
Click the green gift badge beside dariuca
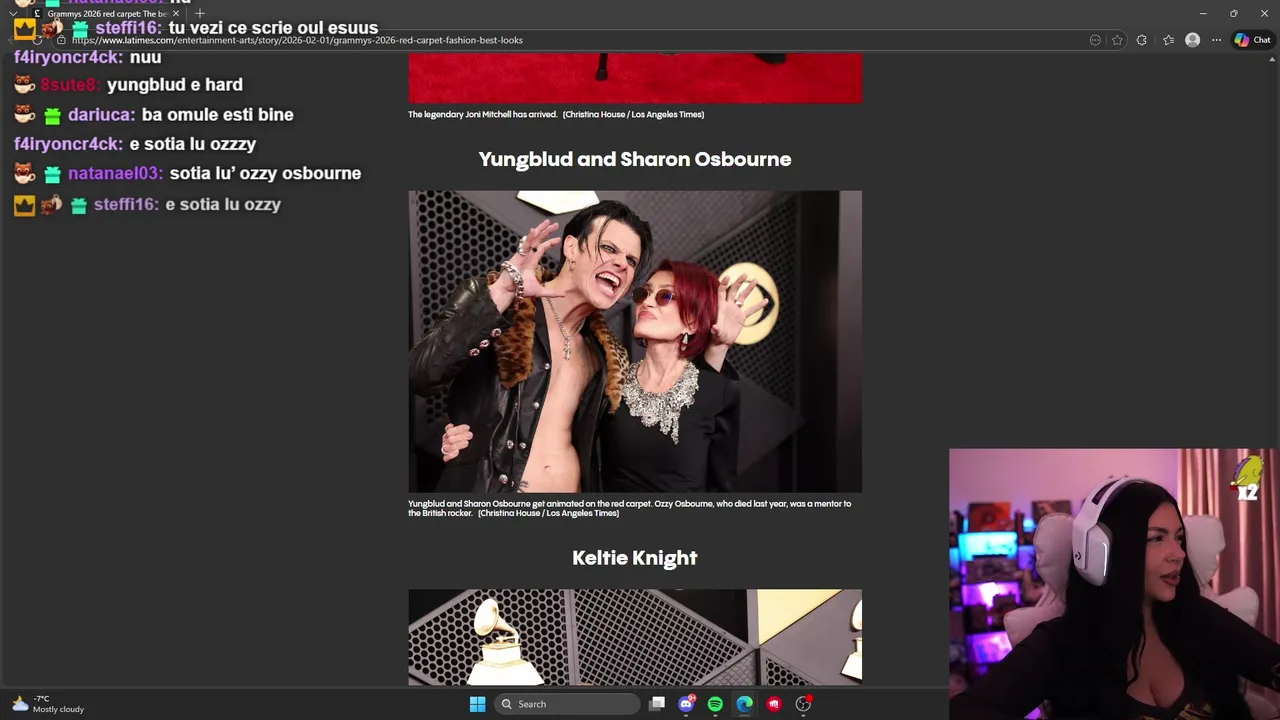point(52,115)
